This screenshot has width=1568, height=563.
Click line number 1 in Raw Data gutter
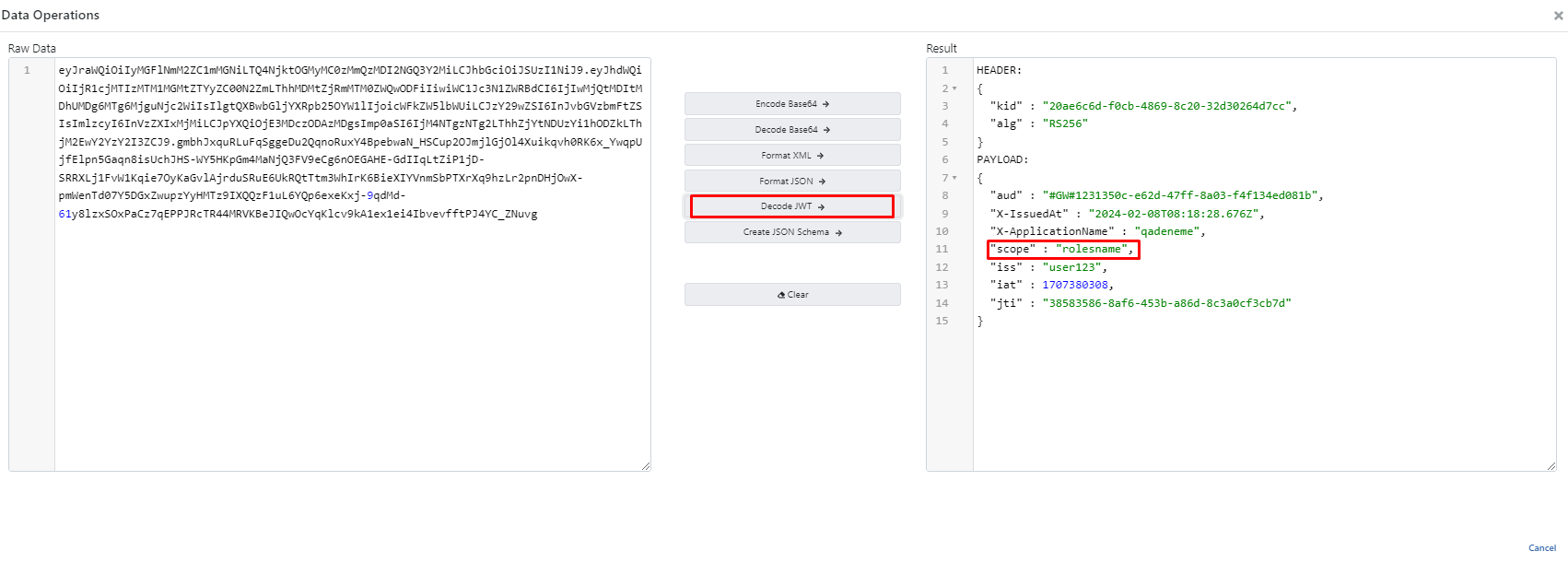[x=27, y=70]
